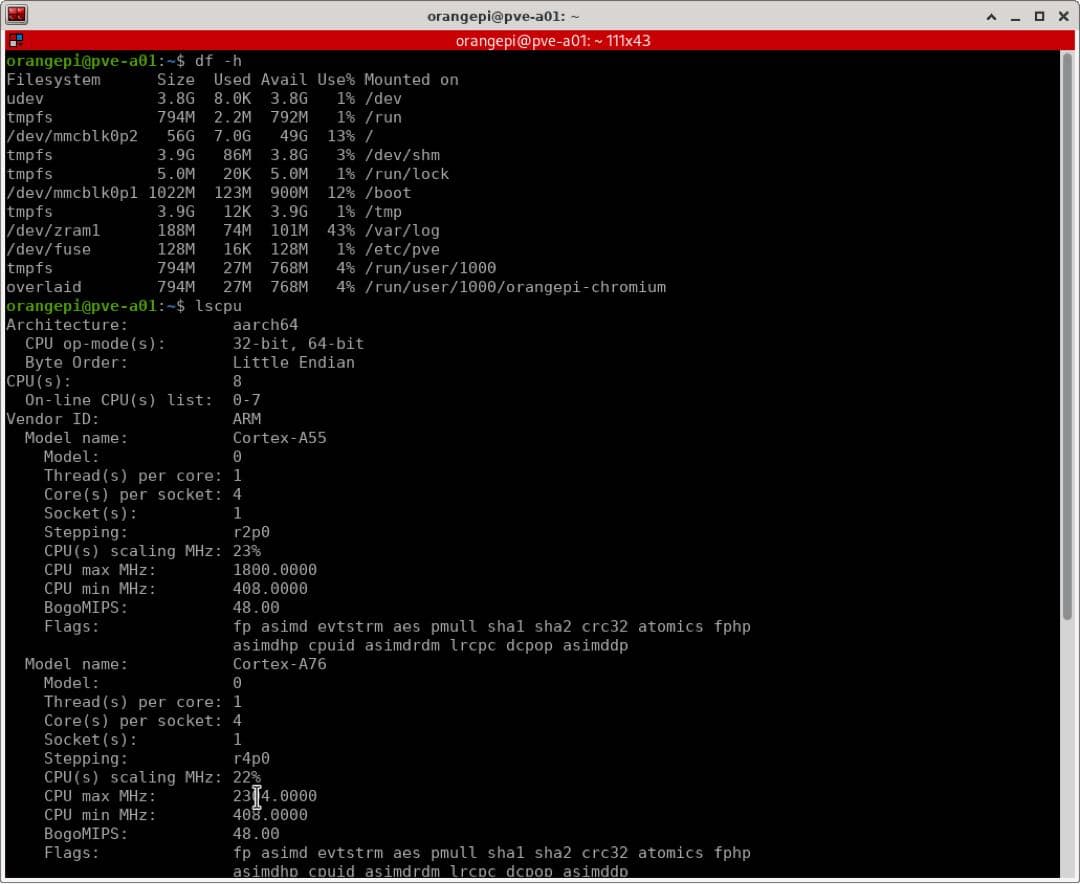1080x884 pixels.
Task: Click the 1800.0000 CPU max MHz value
Action: pos(274,570)
